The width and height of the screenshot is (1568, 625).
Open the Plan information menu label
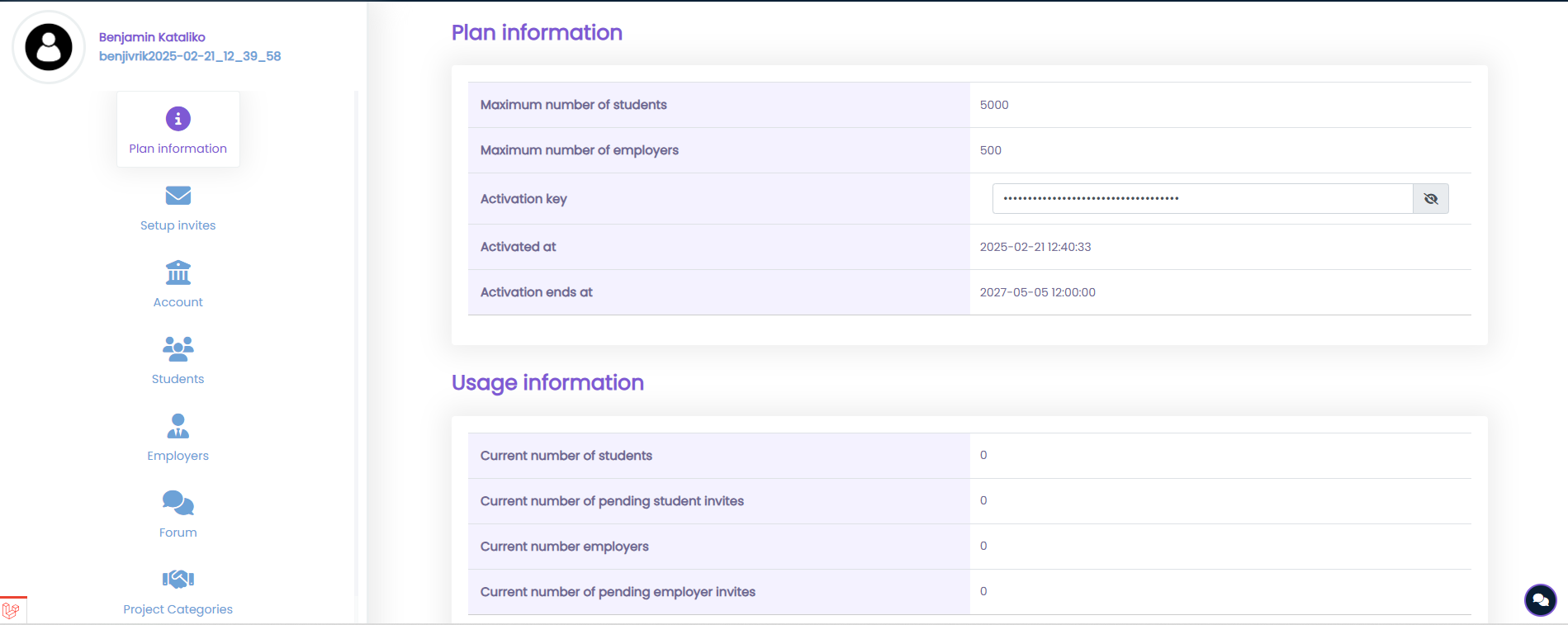click(x=178, y=149)
